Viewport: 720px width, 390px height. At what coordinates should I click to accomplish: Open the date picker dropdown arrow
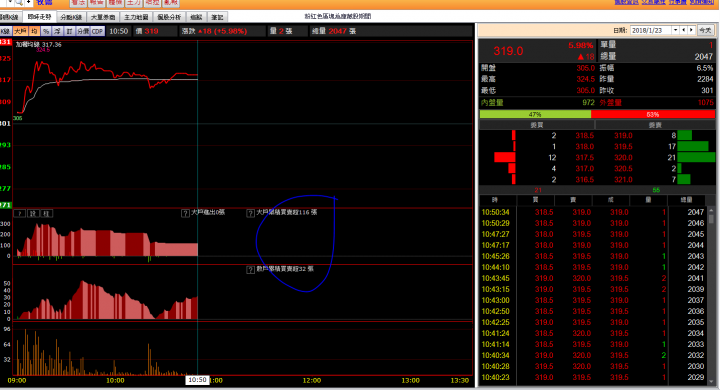click(x=675, y=30)
